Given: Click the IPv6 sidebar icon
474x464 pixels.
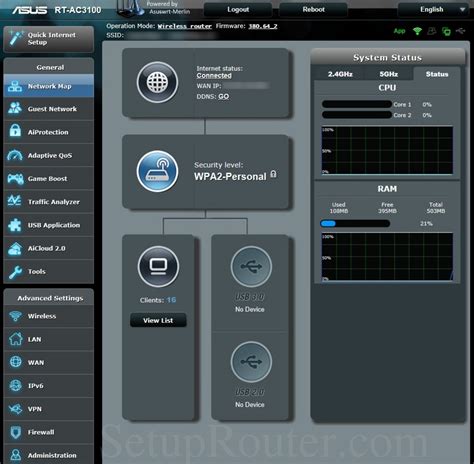Looking at the screenshot, I should (x=15, y=386).
